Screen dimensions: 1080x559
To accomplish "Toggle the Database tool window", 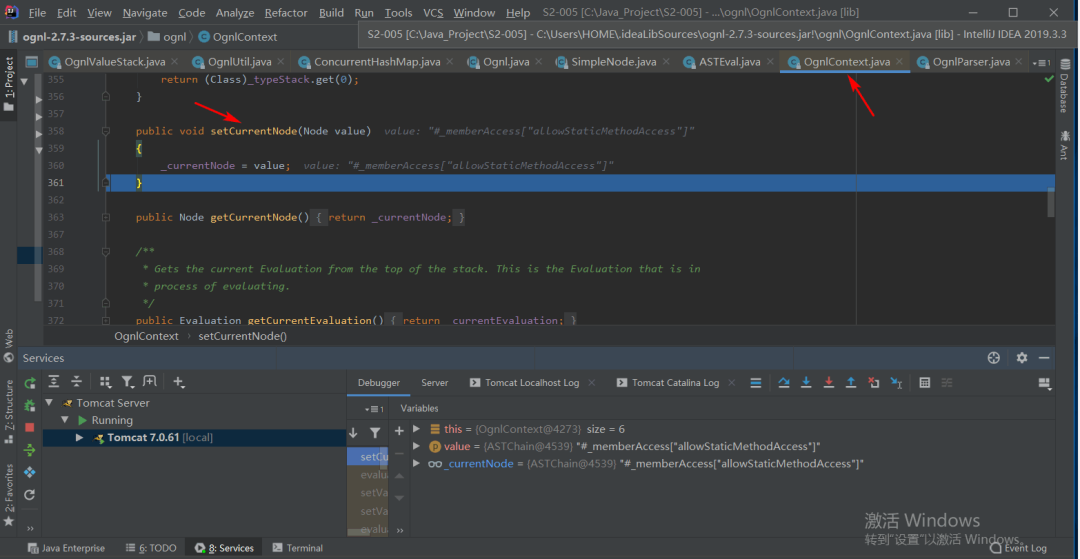I will [x=1063, y=87].
